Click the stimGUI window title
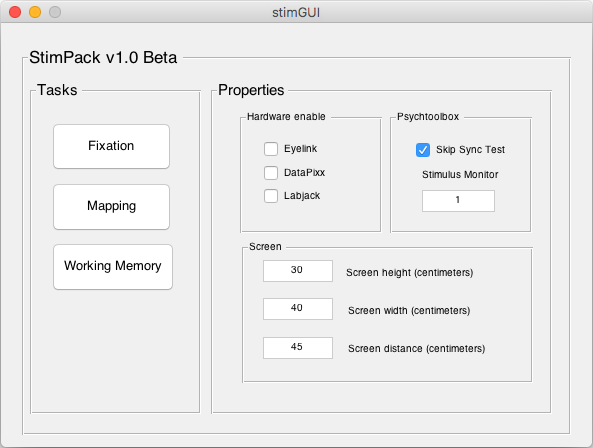 pyautogui.click(x=296, y=12)
